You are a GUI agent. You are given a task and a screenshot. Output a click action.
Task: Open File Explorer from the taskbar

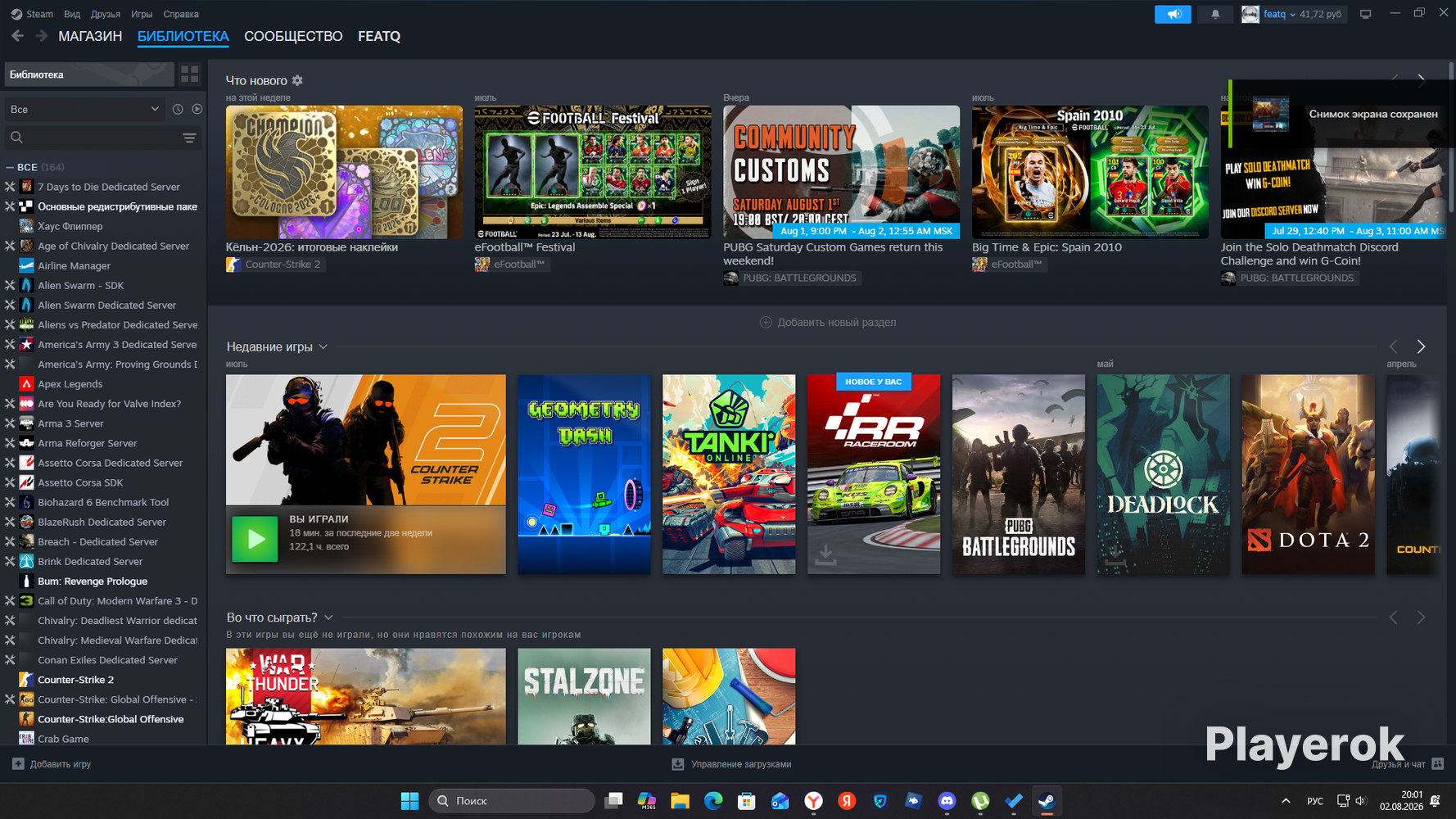[680, 801]
